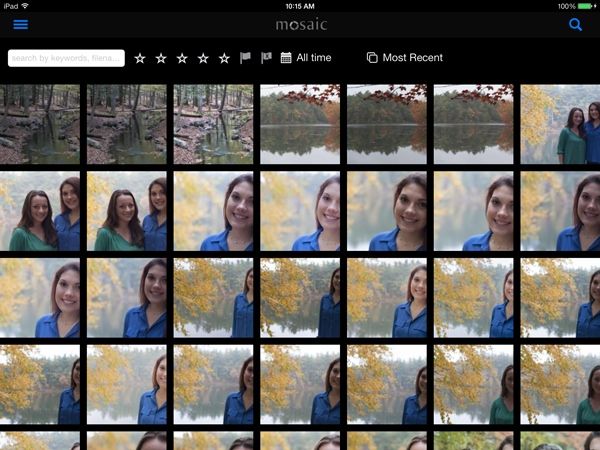Tap the mosaic logo title
This screenshot has width=600, height=450.
coord(301,24)
